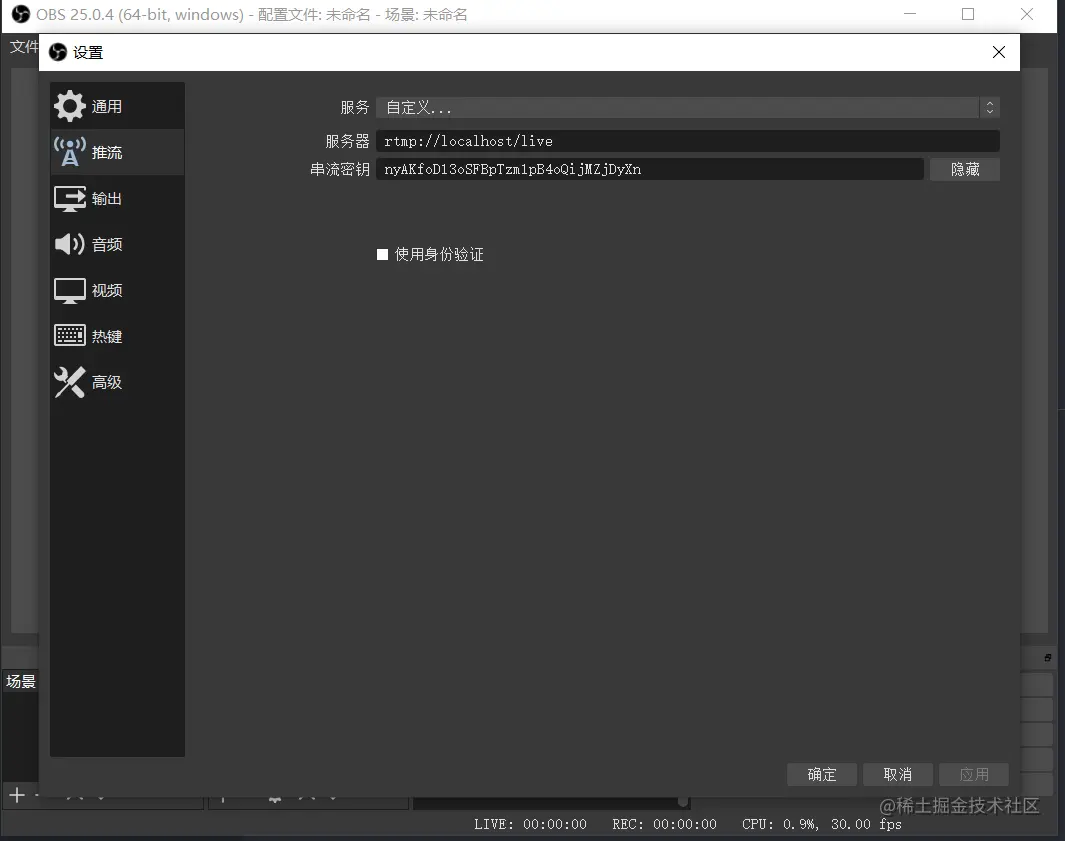Cancel settings with 取消 button
This screenshot has width=1065, height=841.
897,774
